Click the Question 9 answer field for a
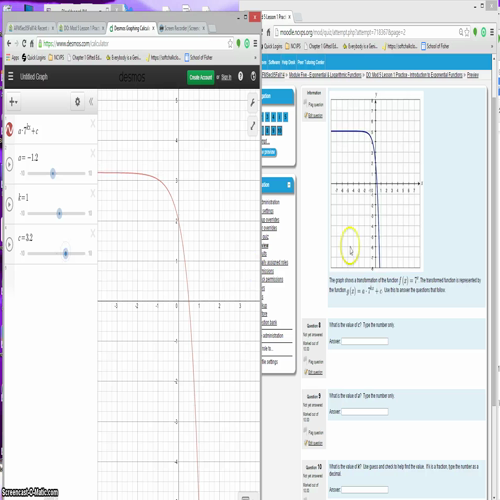This screenshot has width=500, height=500. [365, 412]
